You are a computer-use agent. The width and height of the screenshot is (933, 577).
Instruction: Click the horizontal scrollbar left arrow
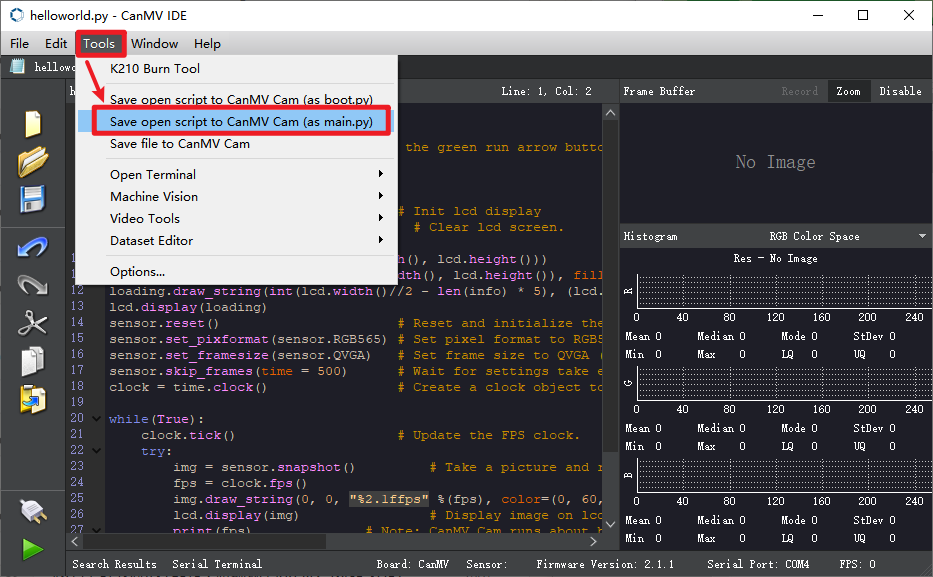point(75,541)
